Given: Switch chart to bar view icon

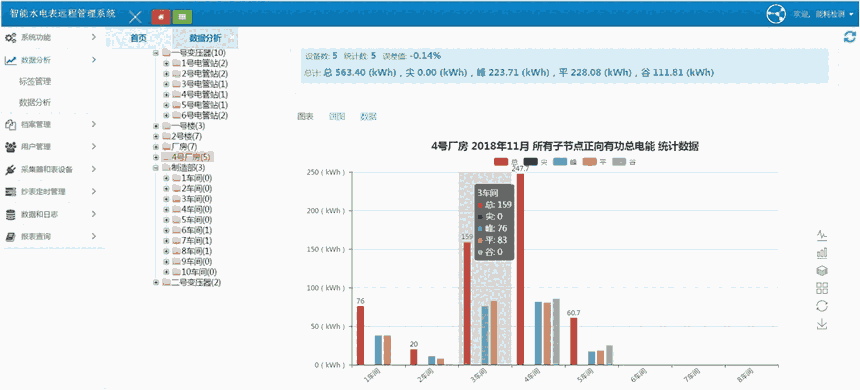Looking at the screenshot, I should click(x=822, y=252).
